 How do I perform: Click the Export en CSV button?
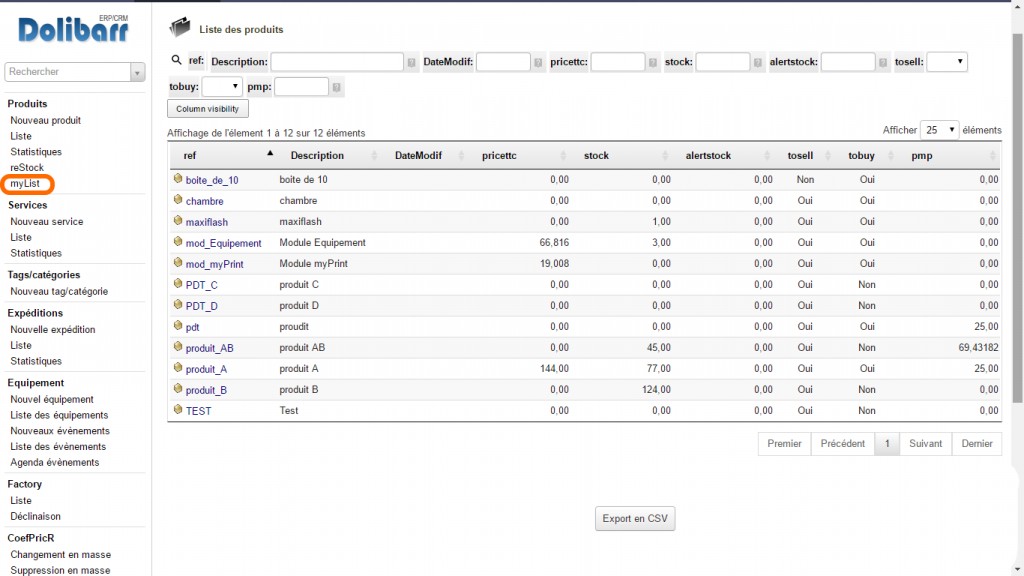click(x=635, y=519)
